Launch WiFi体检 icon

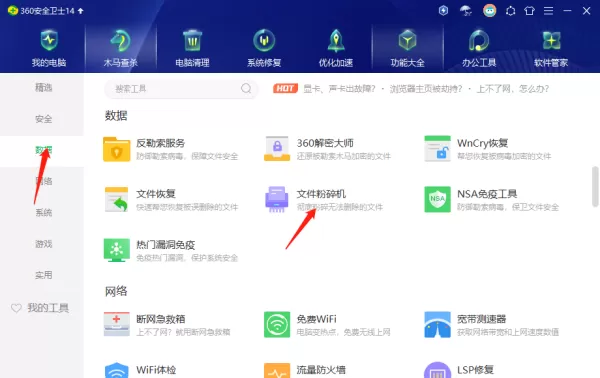click(117, 370)
